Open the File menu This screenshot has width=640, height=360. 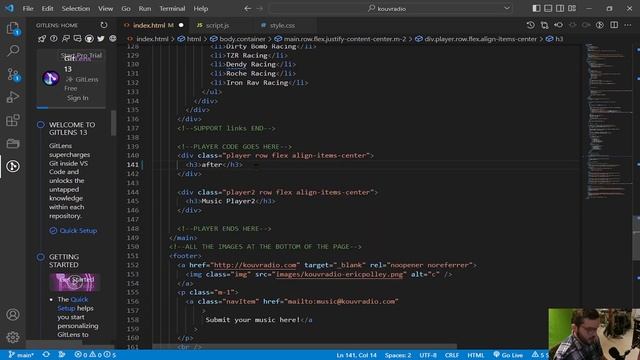coord(28,8)
